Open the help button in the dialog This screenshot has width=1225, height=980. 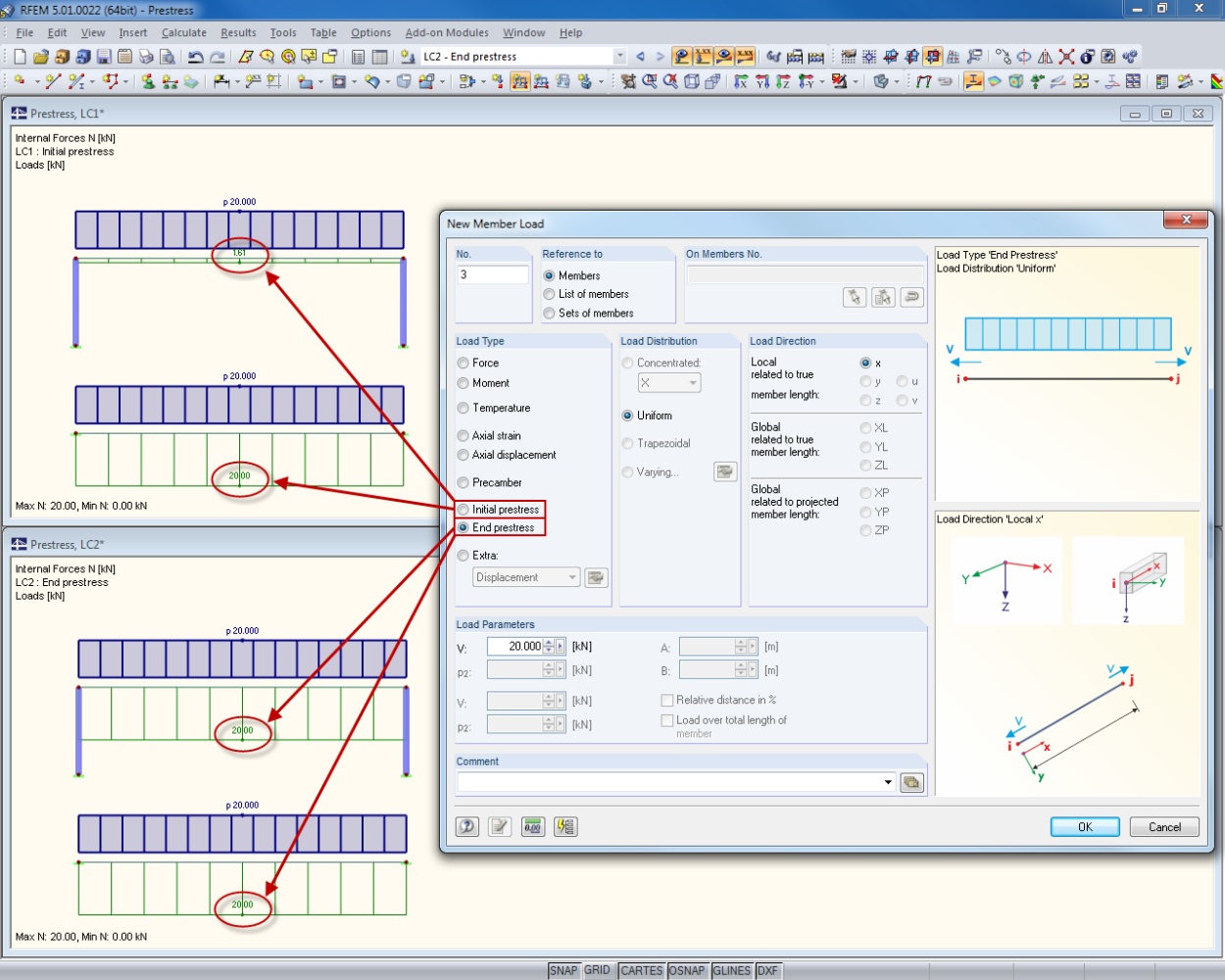(467, 826)
